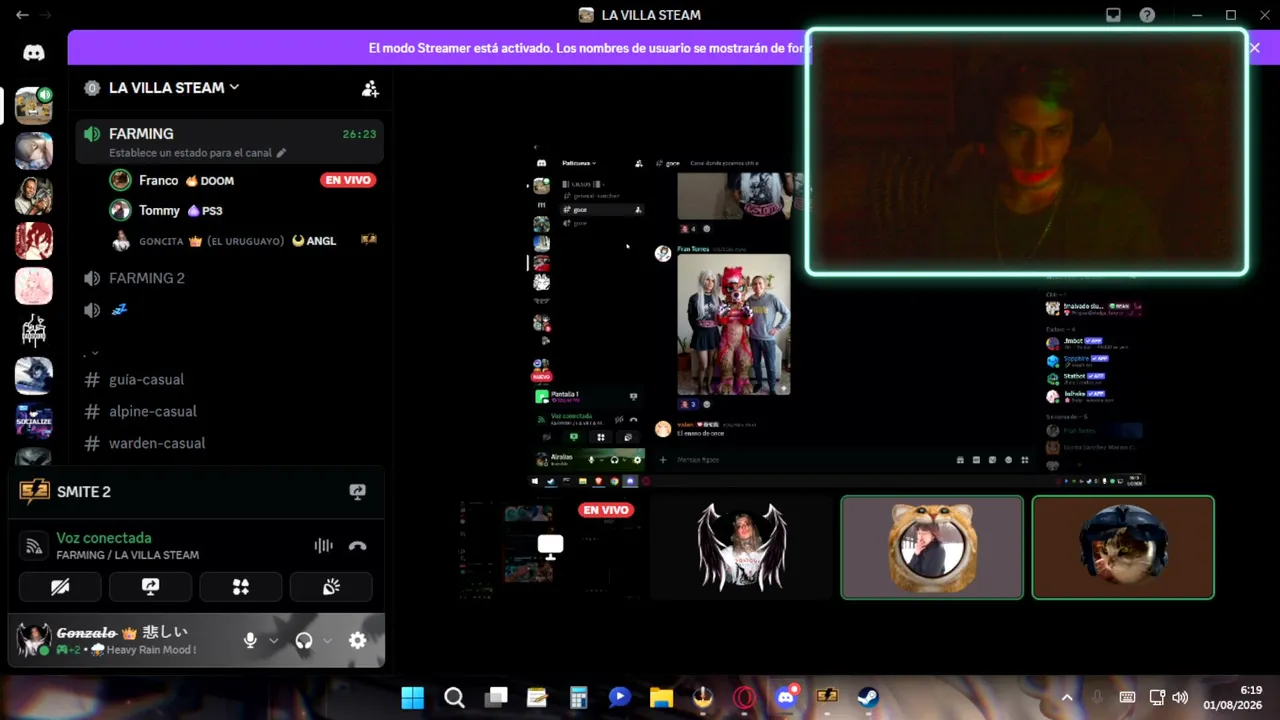The width and height of the screenshot is (1280, 720).
Task: Open the help question mark icon
Action: coord(1147,15)
